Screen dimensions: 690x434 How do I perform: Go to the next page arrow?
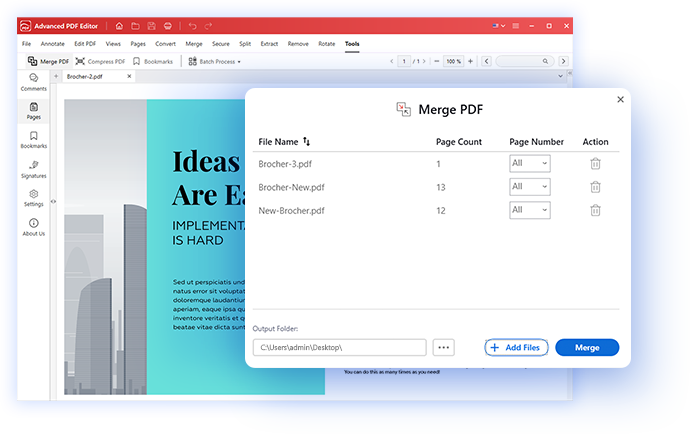pyautogui.click(x=424, y=61)
